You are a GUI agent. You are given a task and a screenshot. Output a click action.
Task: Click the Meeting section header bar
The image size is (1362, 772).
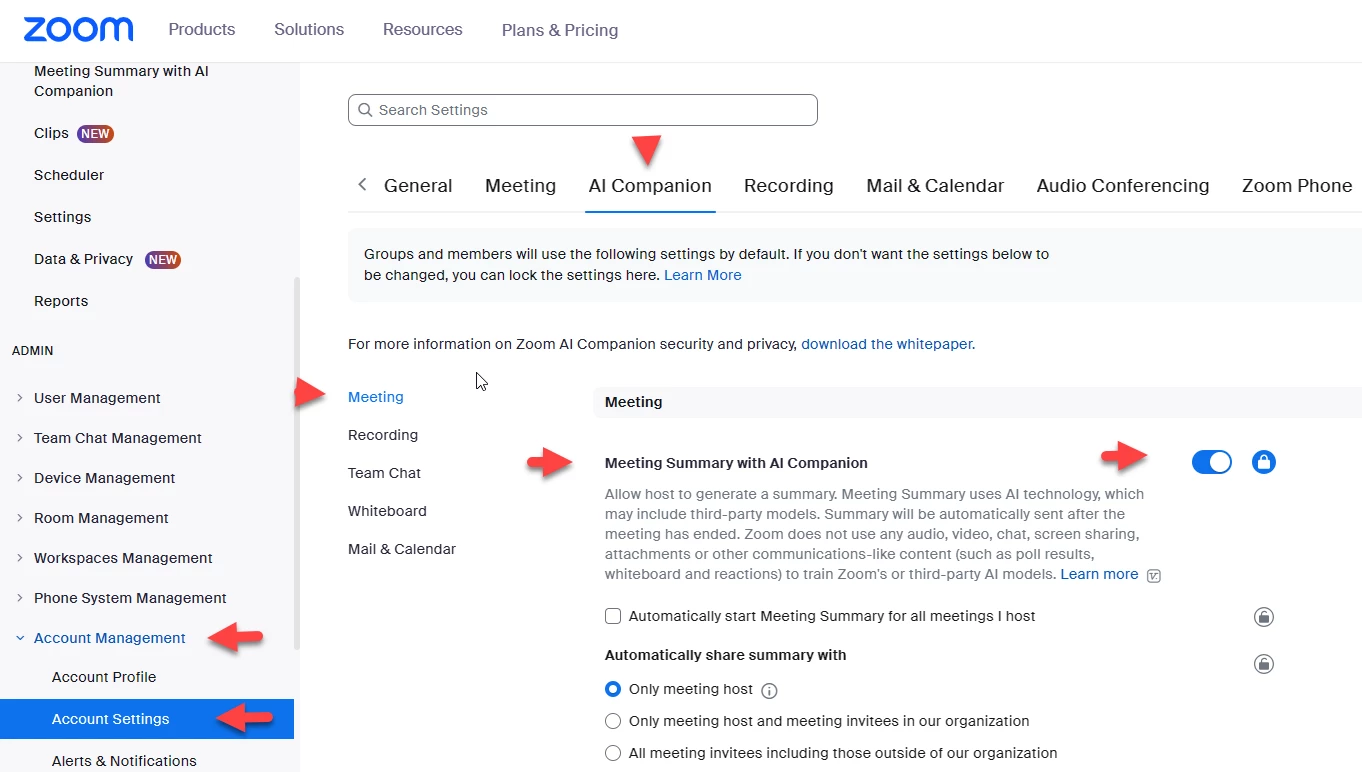[977, 402]
